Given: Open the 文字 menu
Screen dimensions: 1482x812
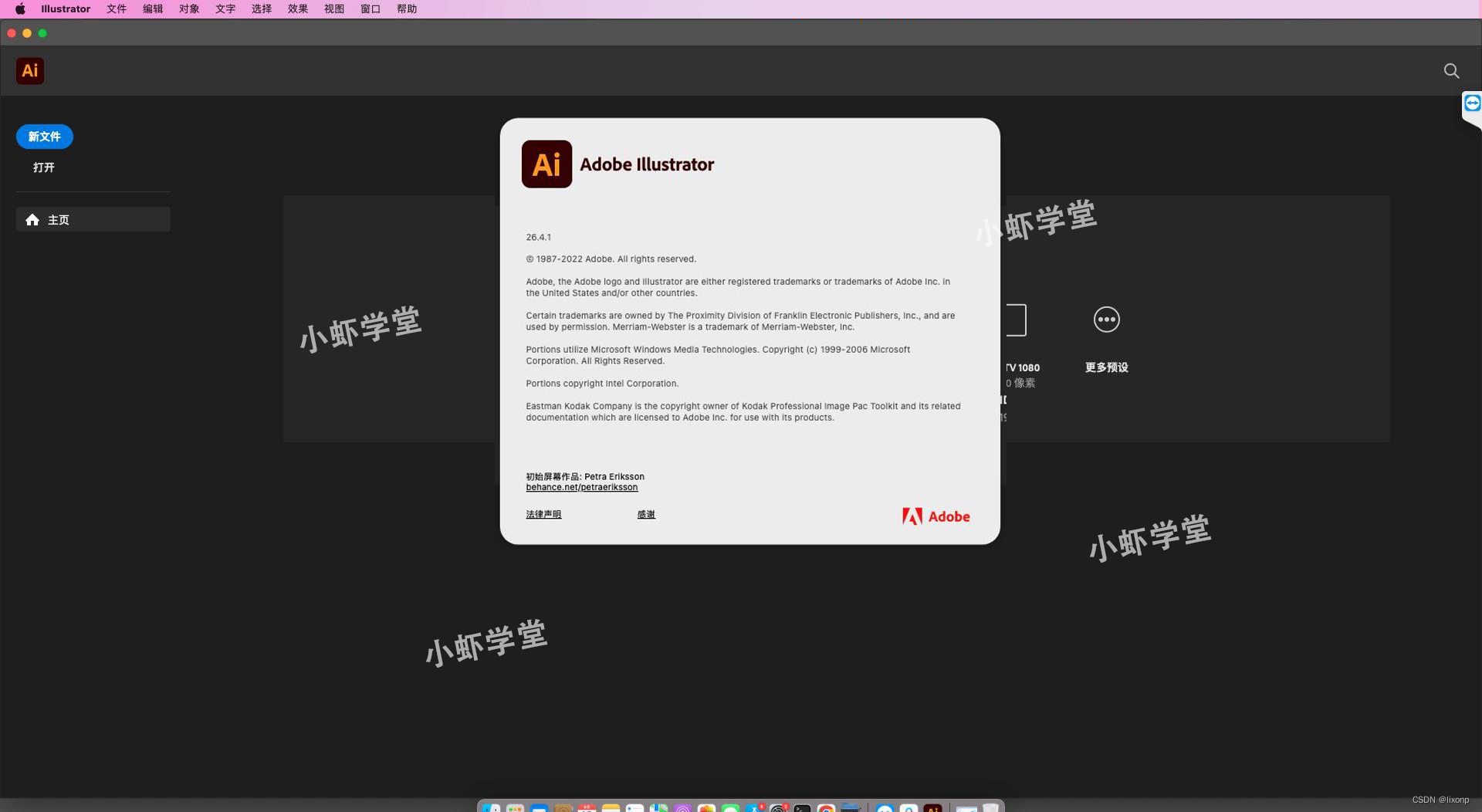Looking at the screenshot, I should [x=225, y=9].
